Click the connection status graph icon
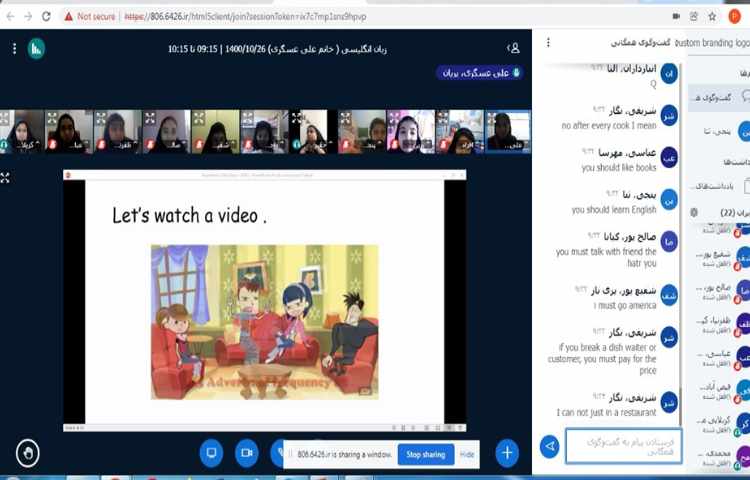This screenshot has width=750, height=480. tap(36, 48)
